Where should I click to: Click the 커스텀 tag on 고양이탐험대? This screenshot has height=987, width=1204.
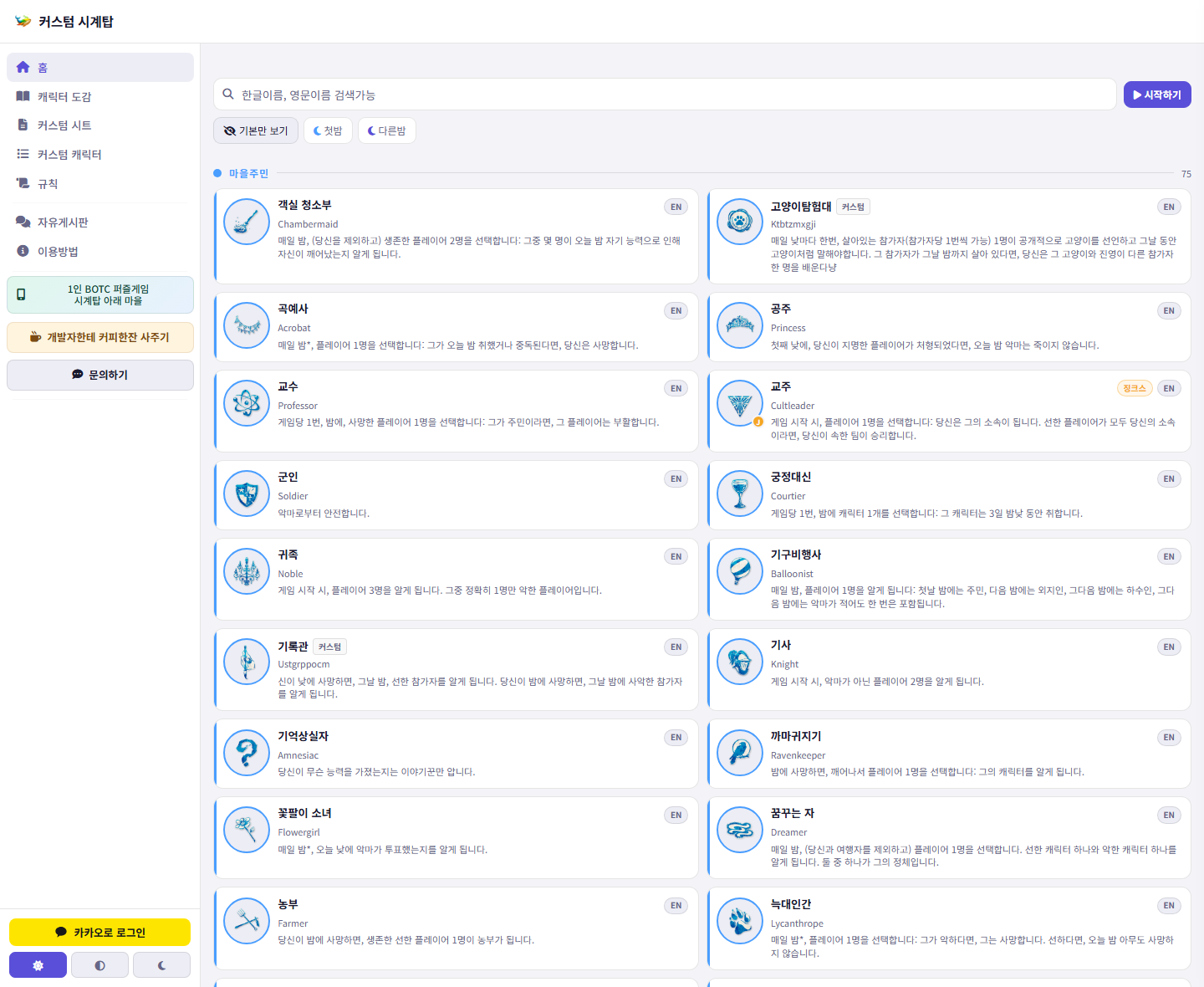853,207
